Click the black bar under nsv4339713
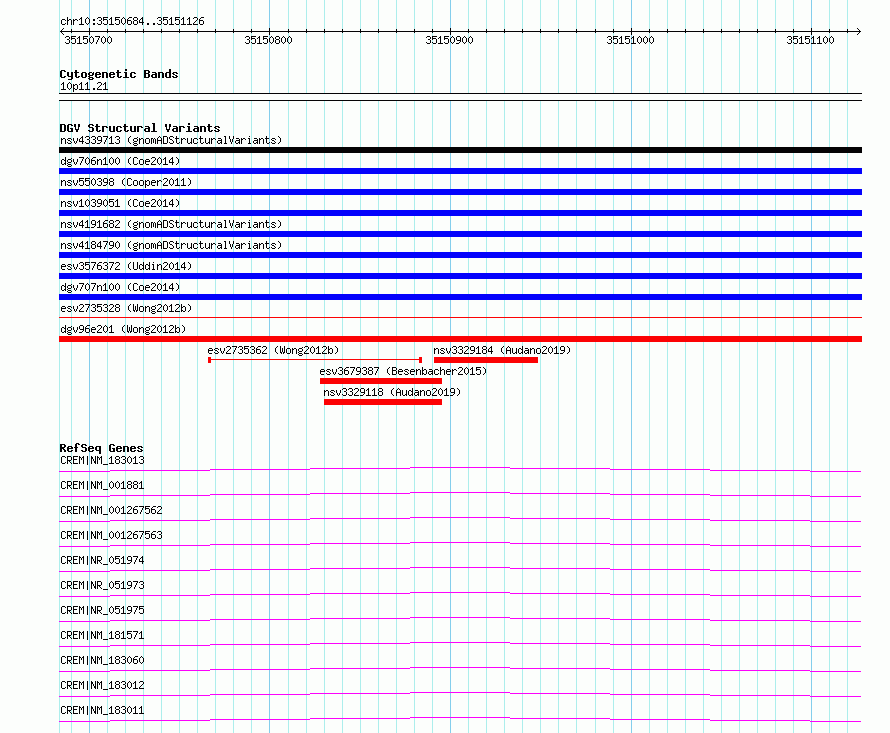Viewport: 890px width, 733px height. pos(460,150)
